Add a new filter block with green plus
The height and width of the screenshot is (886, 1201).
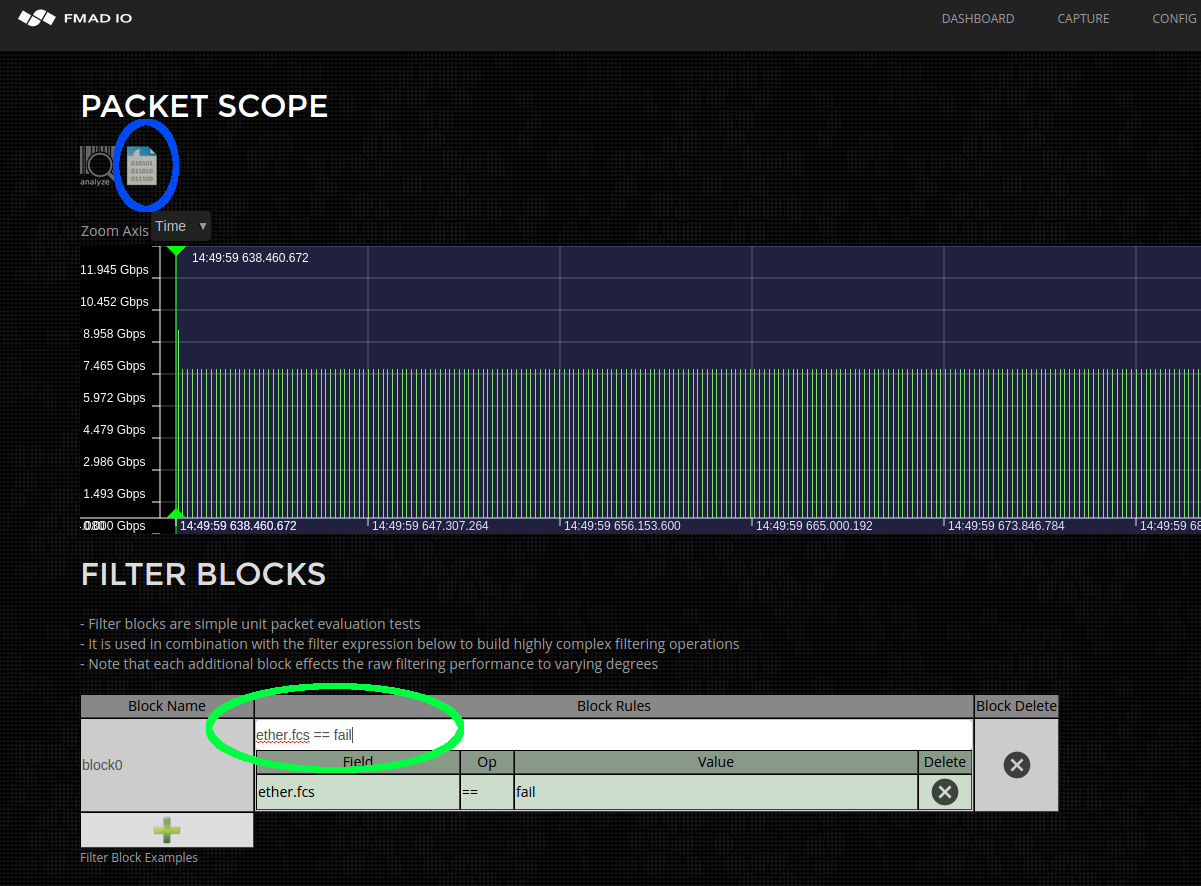point(167,830)
